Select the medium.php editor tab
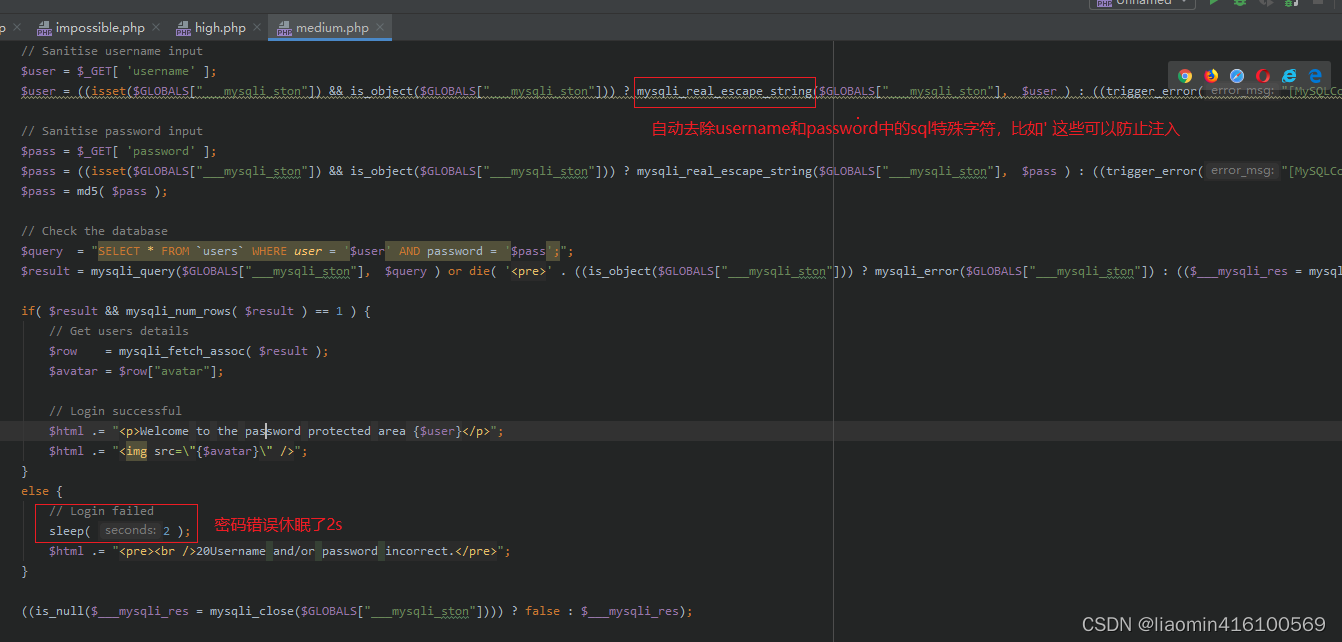1342x642 pixels. click(332, 28)
